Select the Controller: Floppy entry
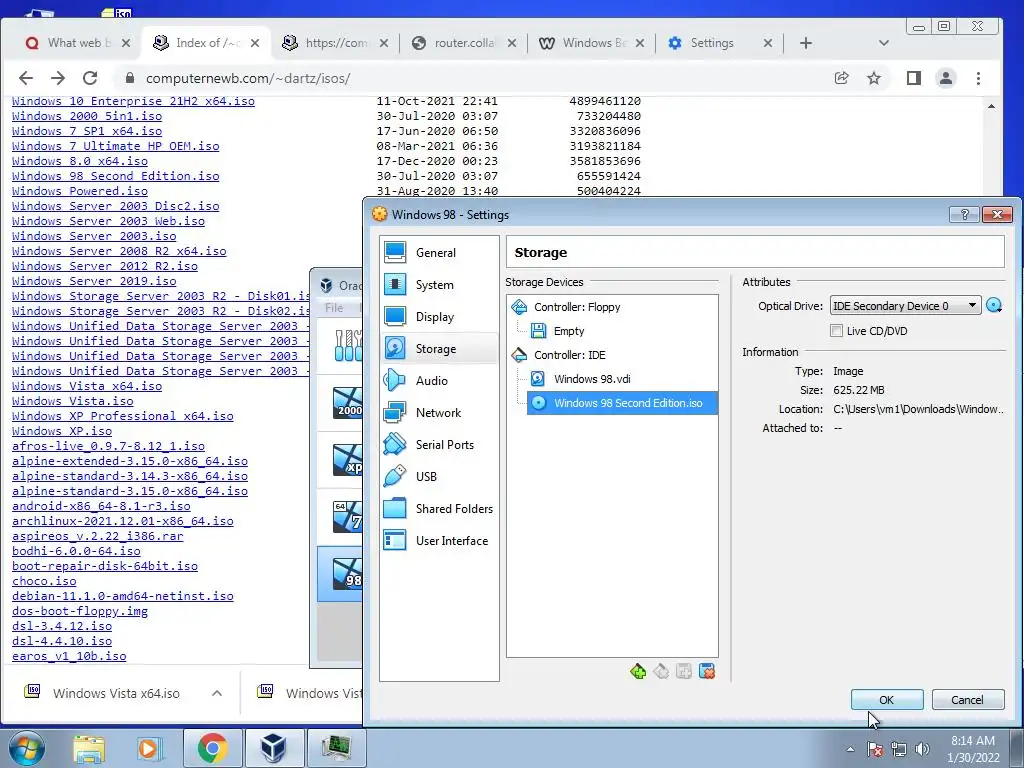The height and width of the screenshot is (768, 1024). 577,307
